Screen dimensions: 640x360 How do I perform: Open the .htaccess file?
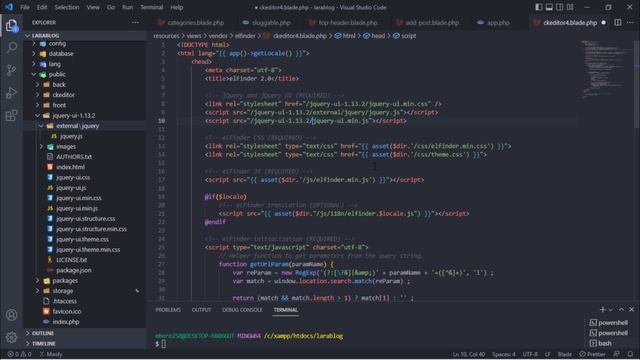(x=64, y=301)
